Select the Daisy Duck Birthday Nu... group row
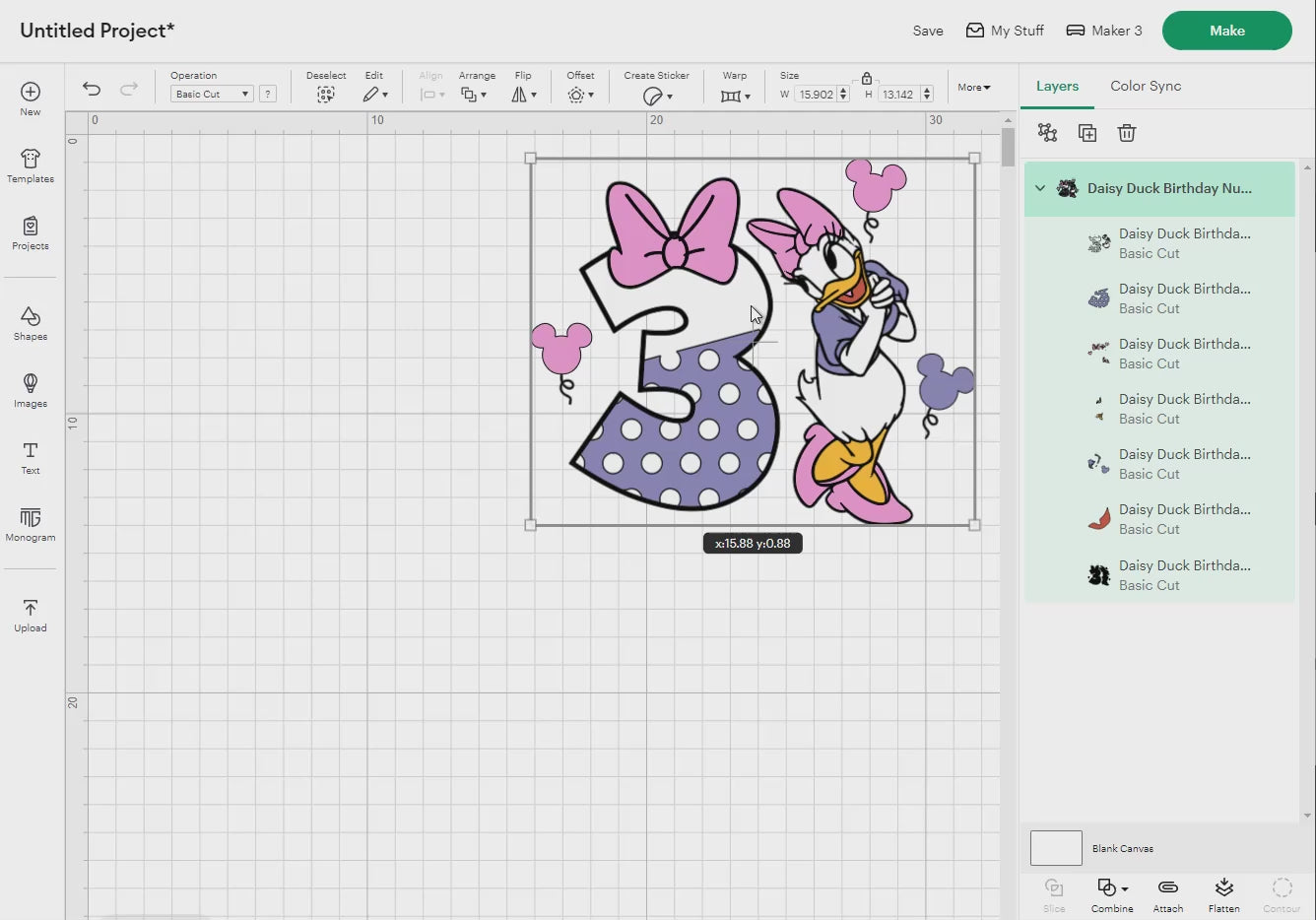The height and width of the screenshot is (920, 1316). tap(1159, 188)
